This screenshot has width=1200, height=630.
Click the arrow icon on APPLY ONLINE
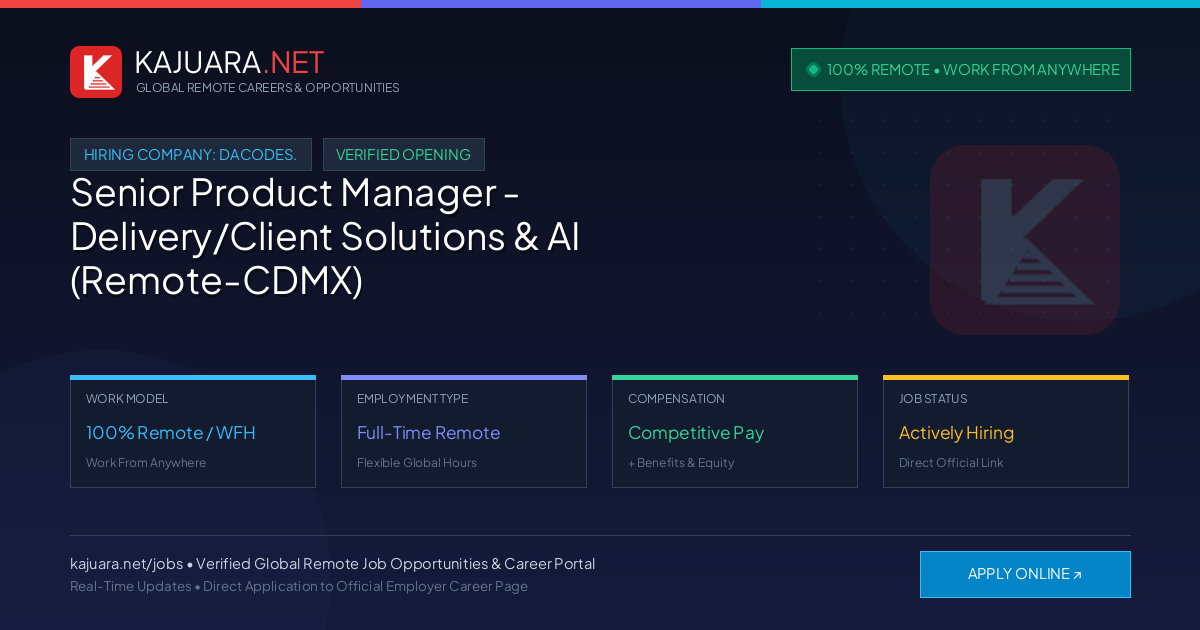click(1077, 575)
